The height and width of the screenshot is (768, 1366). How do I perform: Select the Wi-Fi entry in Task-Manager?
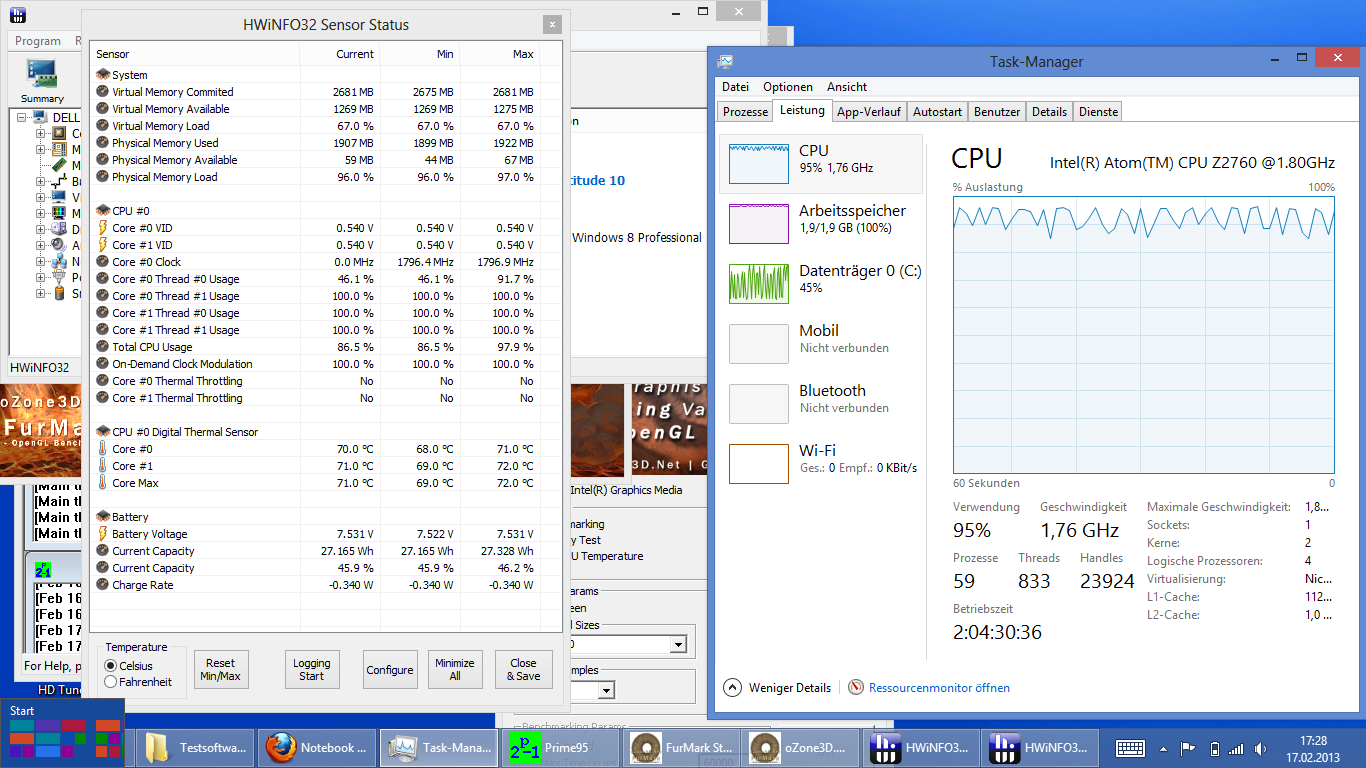click(820, 464)
